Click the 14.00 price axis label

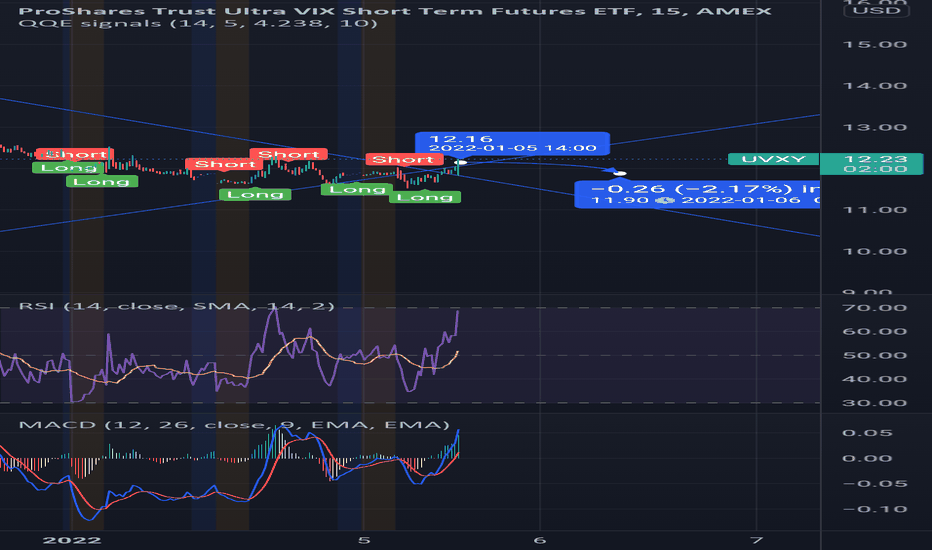point(875,86)
